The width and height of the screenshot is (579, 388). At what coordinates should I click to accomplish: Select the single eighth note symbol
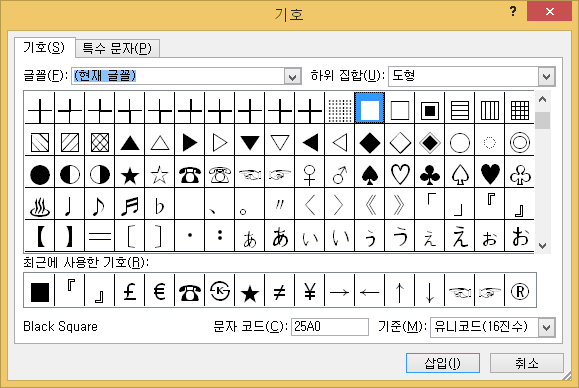(100, 206)
